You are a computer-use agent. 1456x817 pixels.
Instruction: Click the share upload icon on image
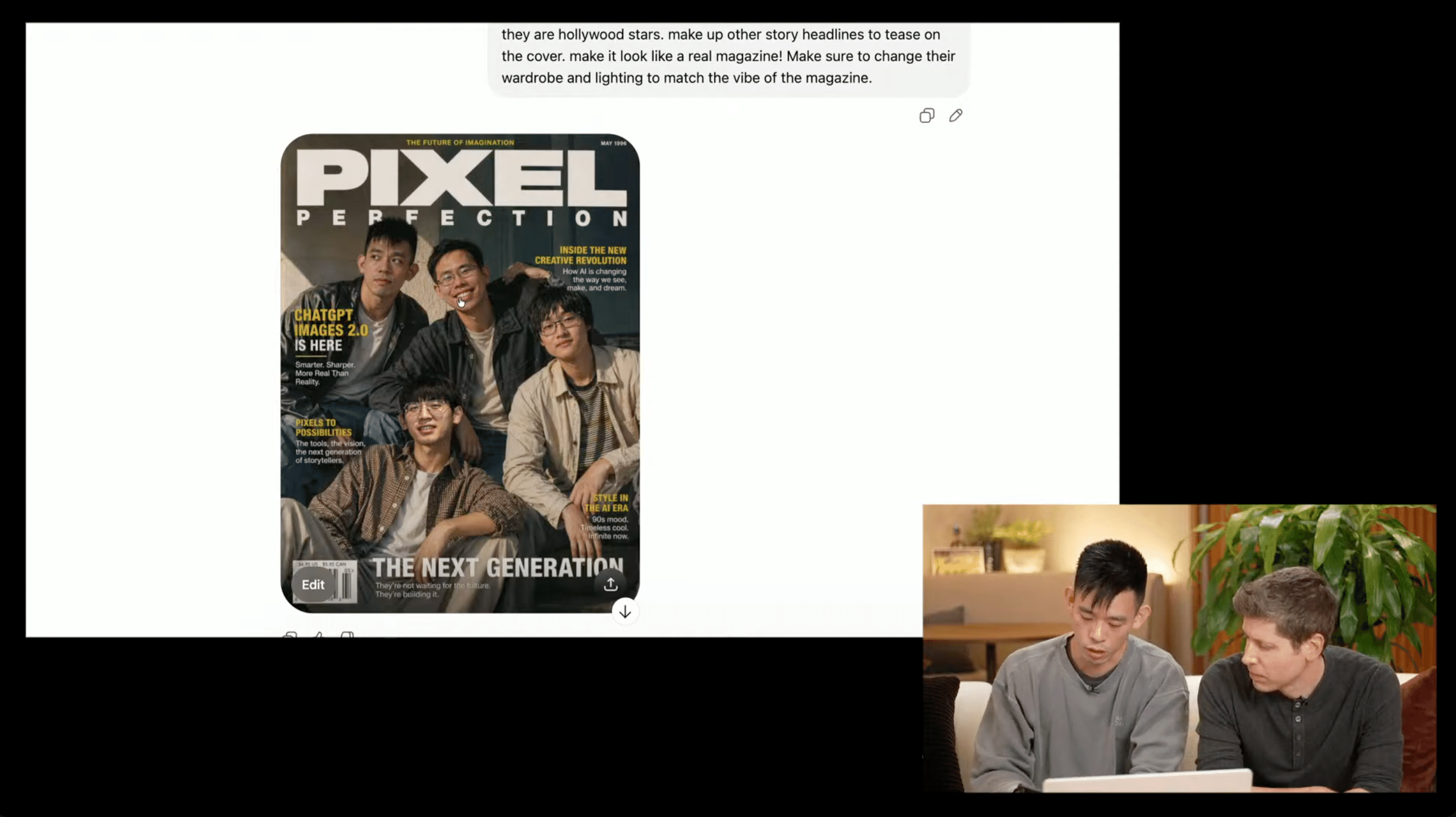pos(610,584)
